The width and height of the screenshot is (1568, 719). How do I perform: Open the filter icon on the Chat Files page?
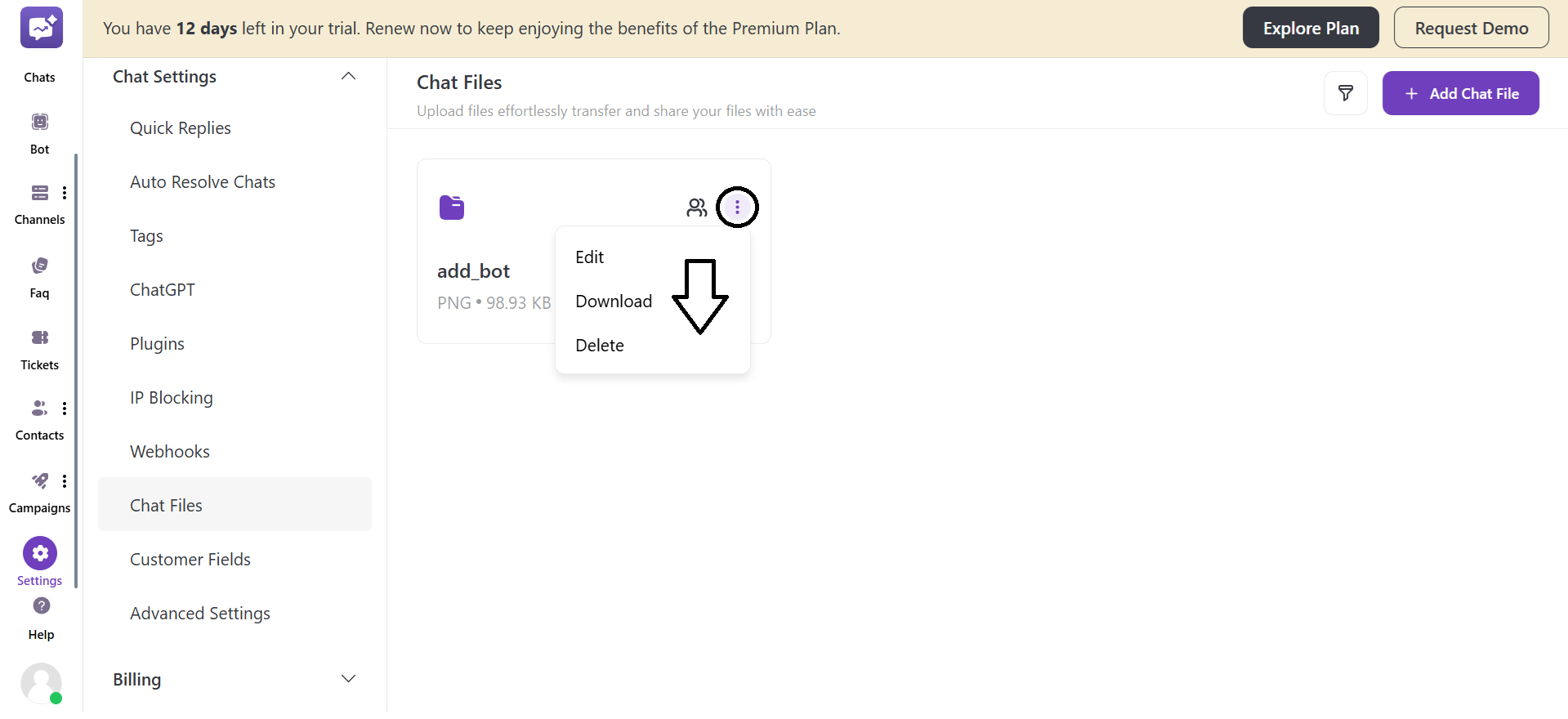coord(1345,92)
